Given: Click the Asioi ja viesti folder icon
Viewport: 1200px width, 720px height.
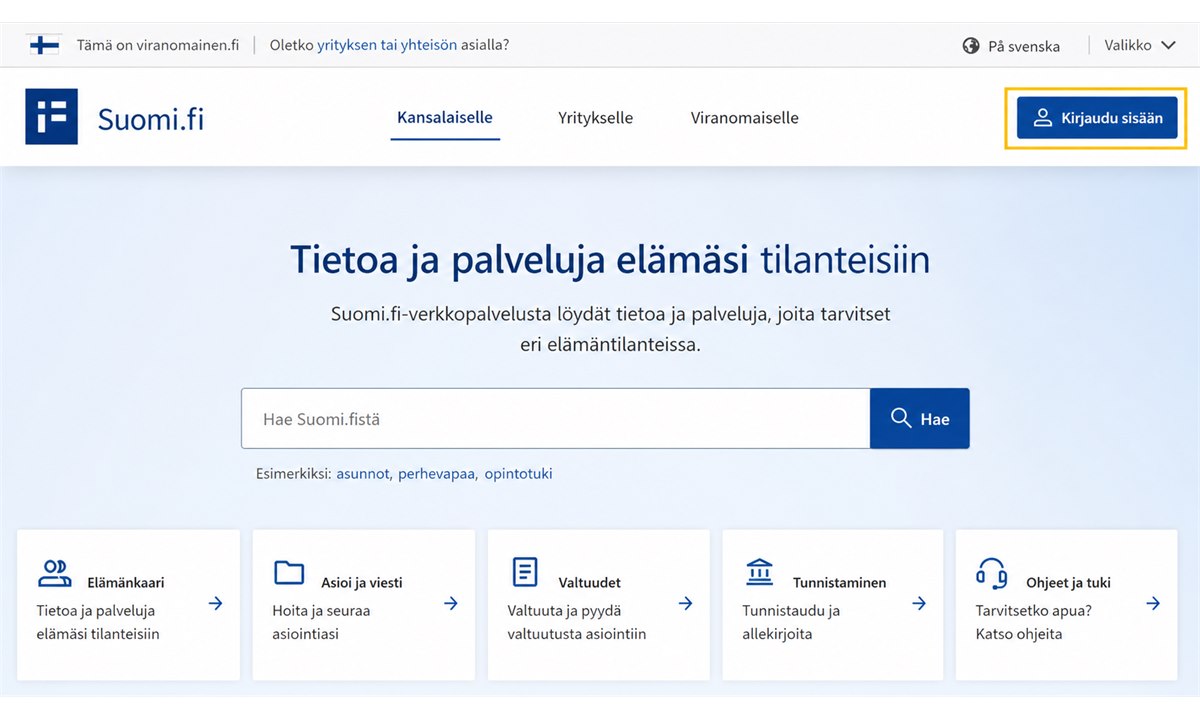Looking at the screenshot, I should click(289, 572).
